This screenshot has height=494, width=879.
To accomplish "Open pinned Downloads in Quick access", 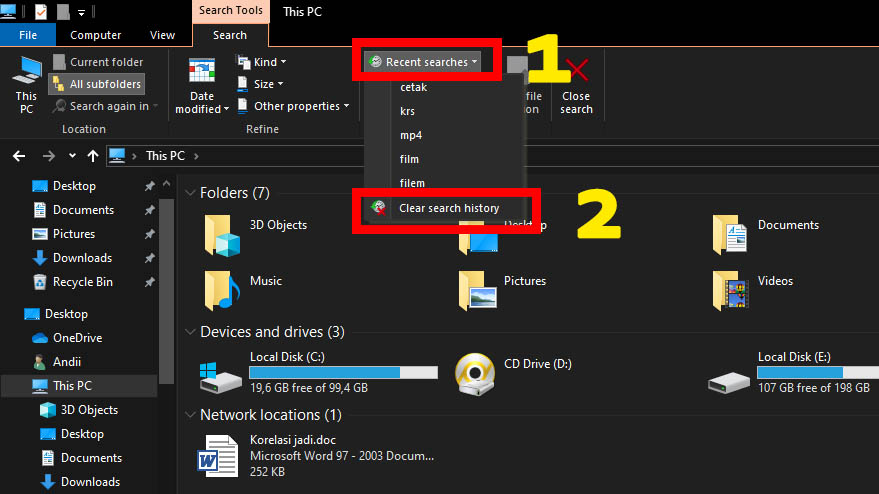I will tap(82, 258).
